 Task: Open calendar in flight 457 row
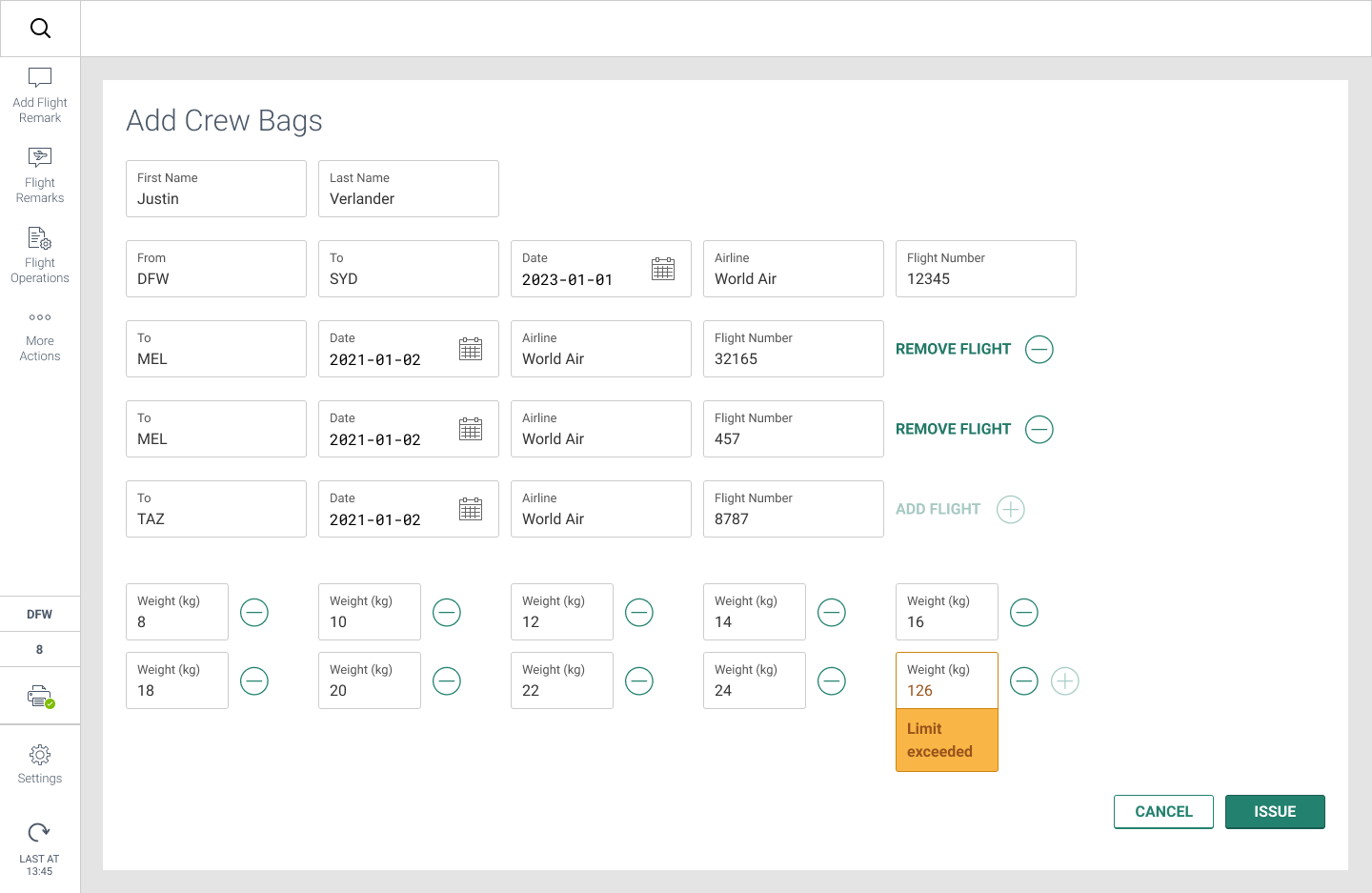(x=471, y=429)
